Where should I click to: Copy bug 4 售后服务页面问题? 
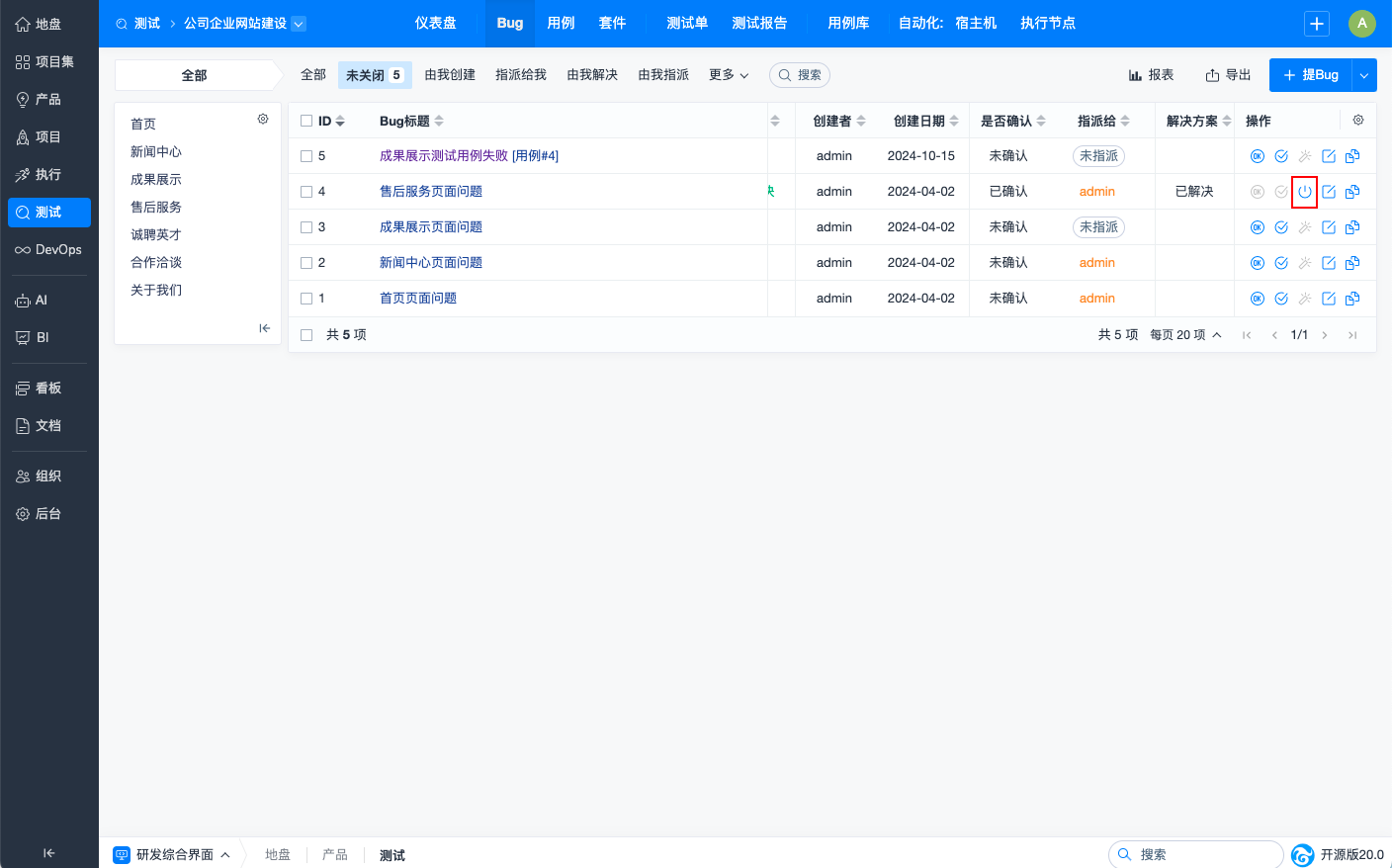(x=1352, y=192)
